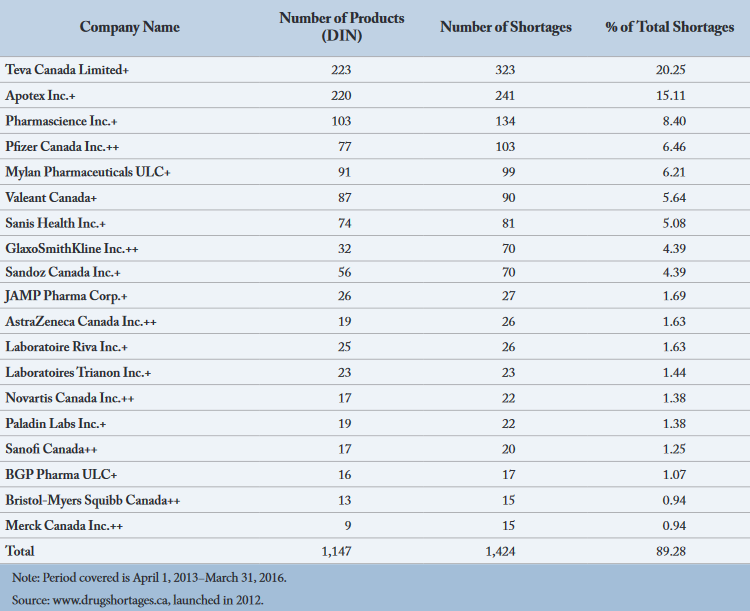Select Bristol-Myers Squibb Canada++ entry
The image size is (750, 611).
coord(92,499)
